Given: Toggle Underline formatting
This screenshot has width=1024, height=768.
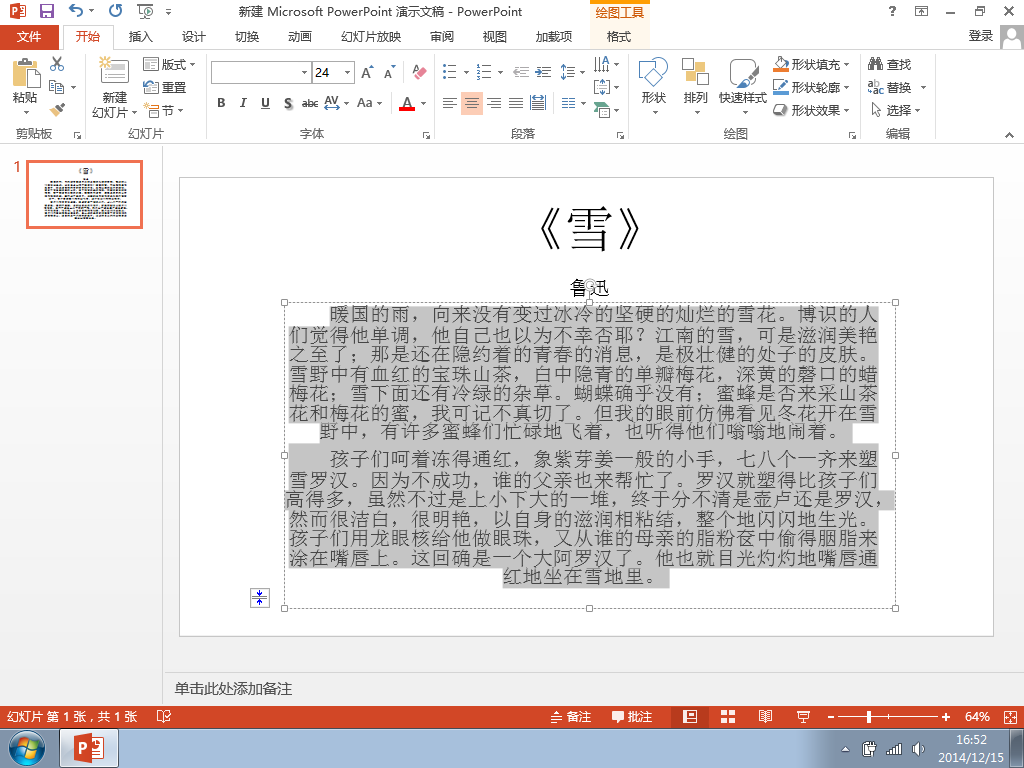Looking at the screenshot, I should coord(265,103).
